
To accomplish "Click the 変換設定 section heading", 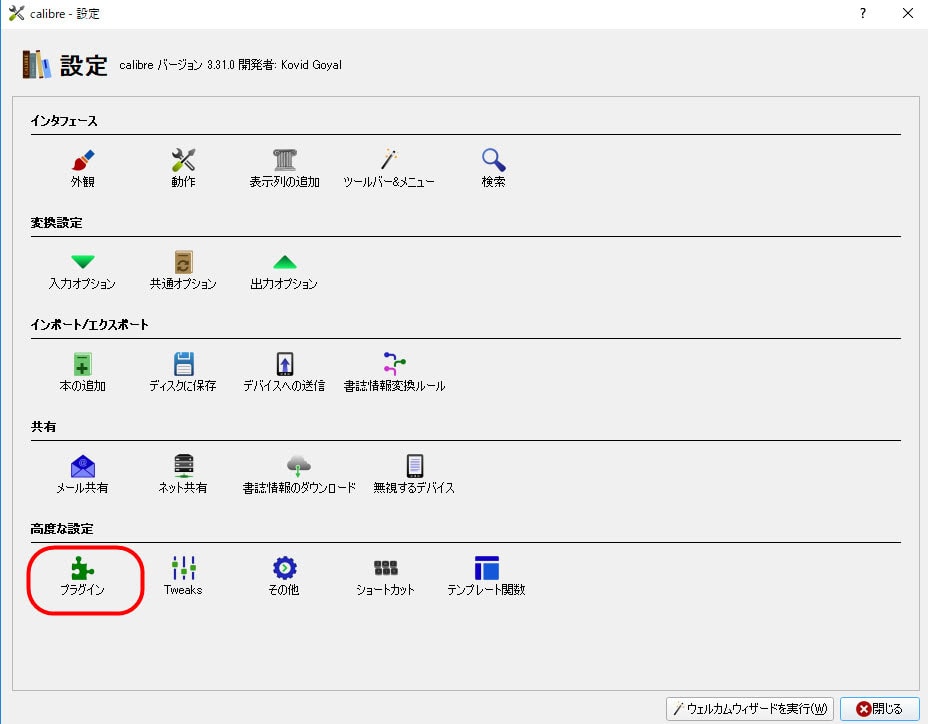I will click(x=56, y=223).
